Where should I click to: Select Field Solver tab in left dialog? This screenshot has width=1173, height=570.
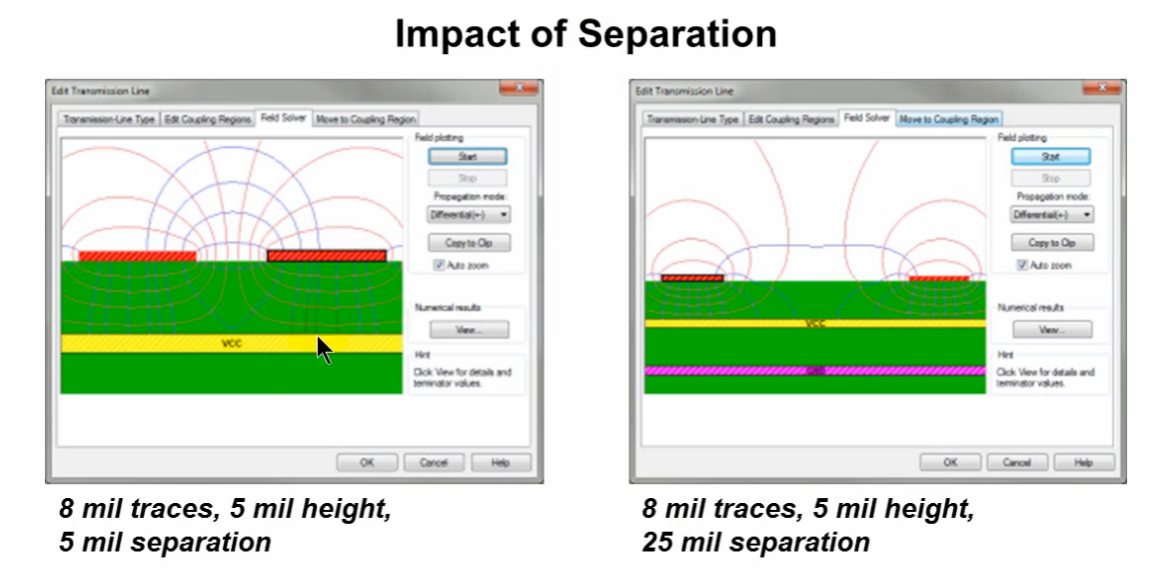pos(283,118)
